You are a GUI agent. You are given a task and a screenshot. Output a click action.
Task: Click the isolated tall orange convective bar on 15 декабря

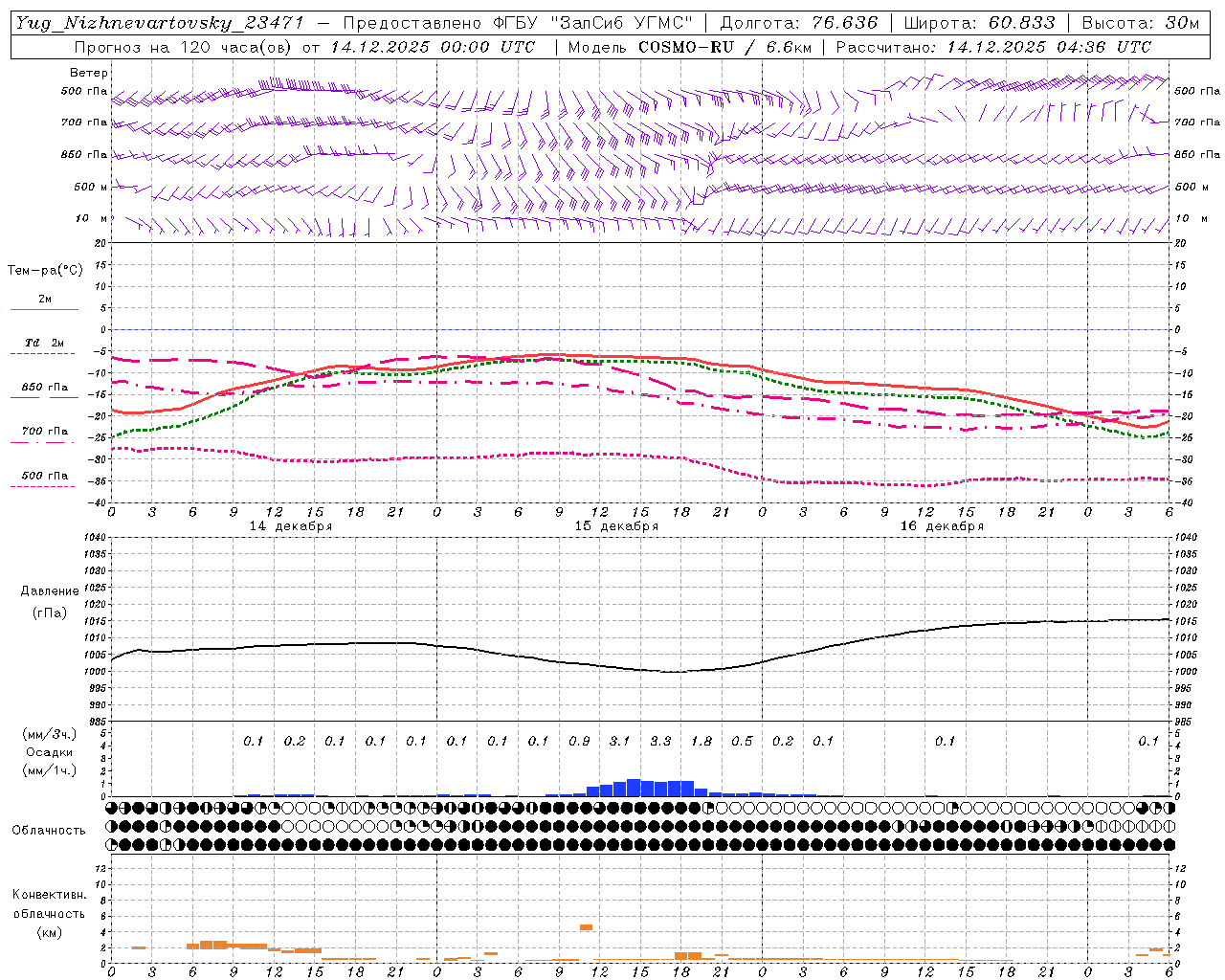(587, 927)
